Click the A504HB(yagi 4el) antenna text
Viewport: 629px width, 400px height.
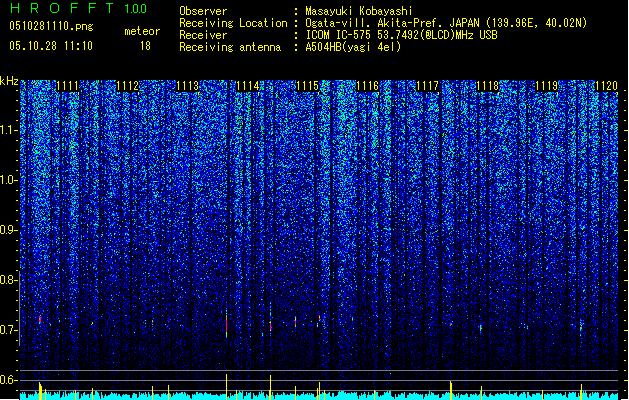[x=353, y=47]
